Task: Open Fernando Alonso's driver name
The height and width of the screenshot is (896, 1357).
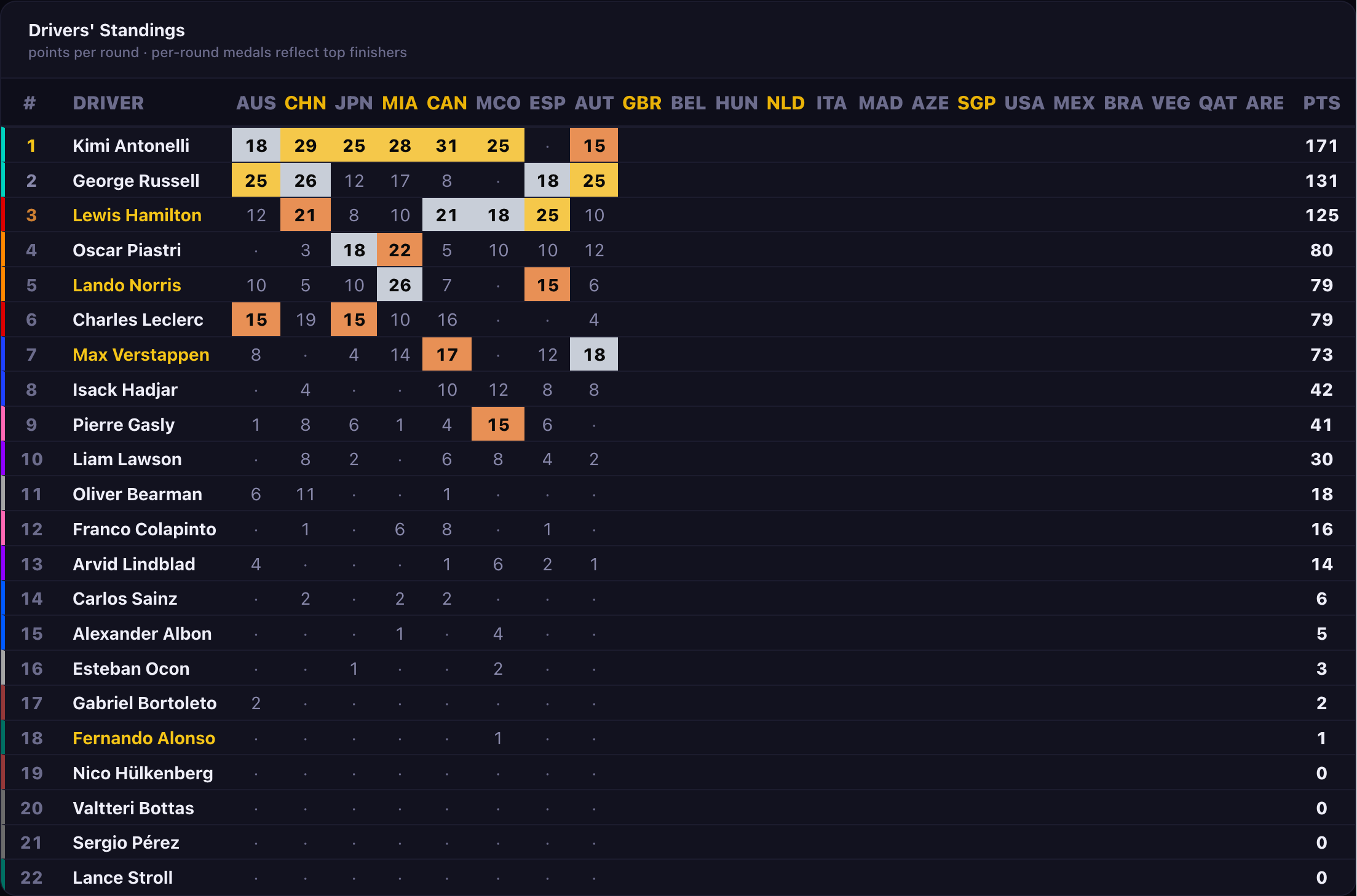Action: [x=144, y=738]
